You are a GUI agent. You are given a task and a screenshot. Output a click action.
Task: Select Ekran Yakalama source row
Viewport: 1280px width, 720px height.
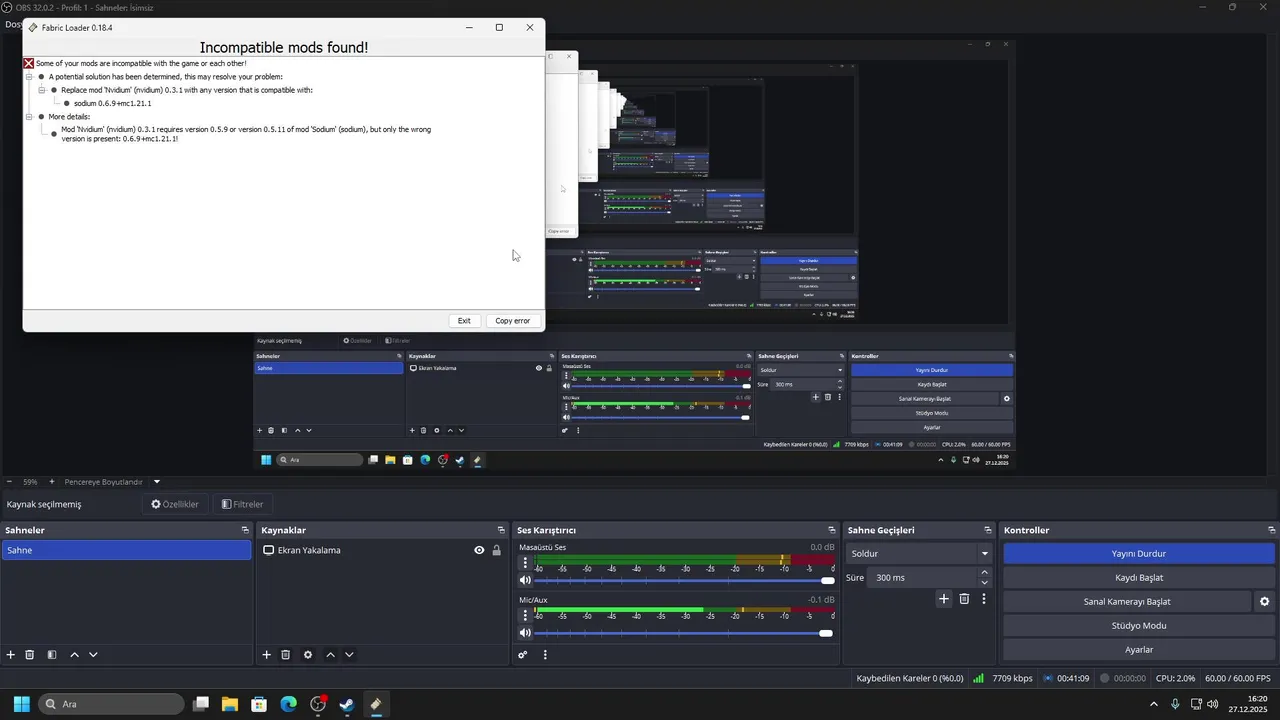pos(382,550)
